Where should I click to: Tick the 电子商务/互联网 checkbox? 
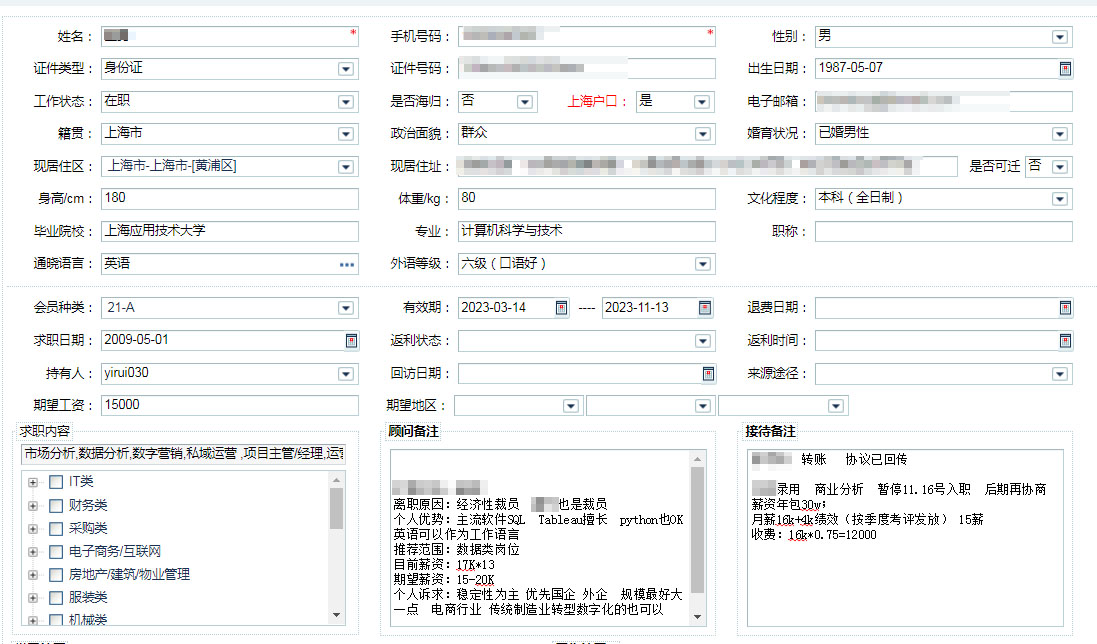click(56, 552)
